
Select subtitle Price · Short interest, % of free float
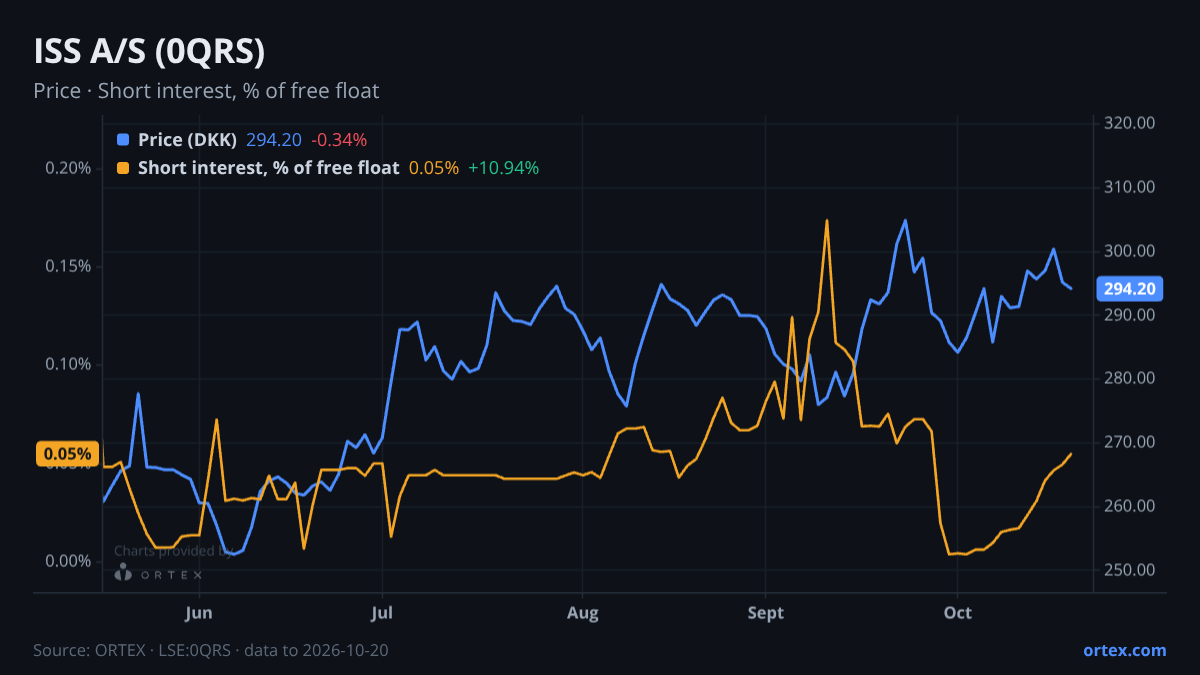pos(206,91)
